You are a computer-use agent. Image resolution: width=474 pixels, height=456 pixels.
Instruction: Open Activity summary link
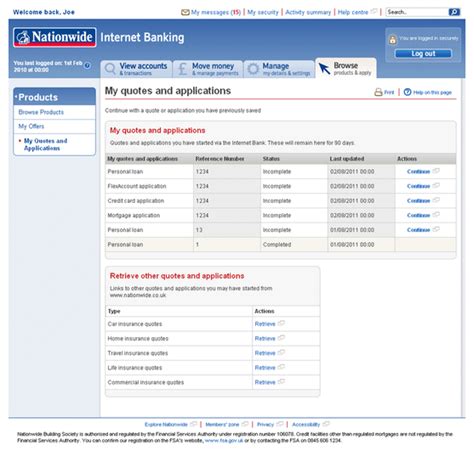coord(308,12)
